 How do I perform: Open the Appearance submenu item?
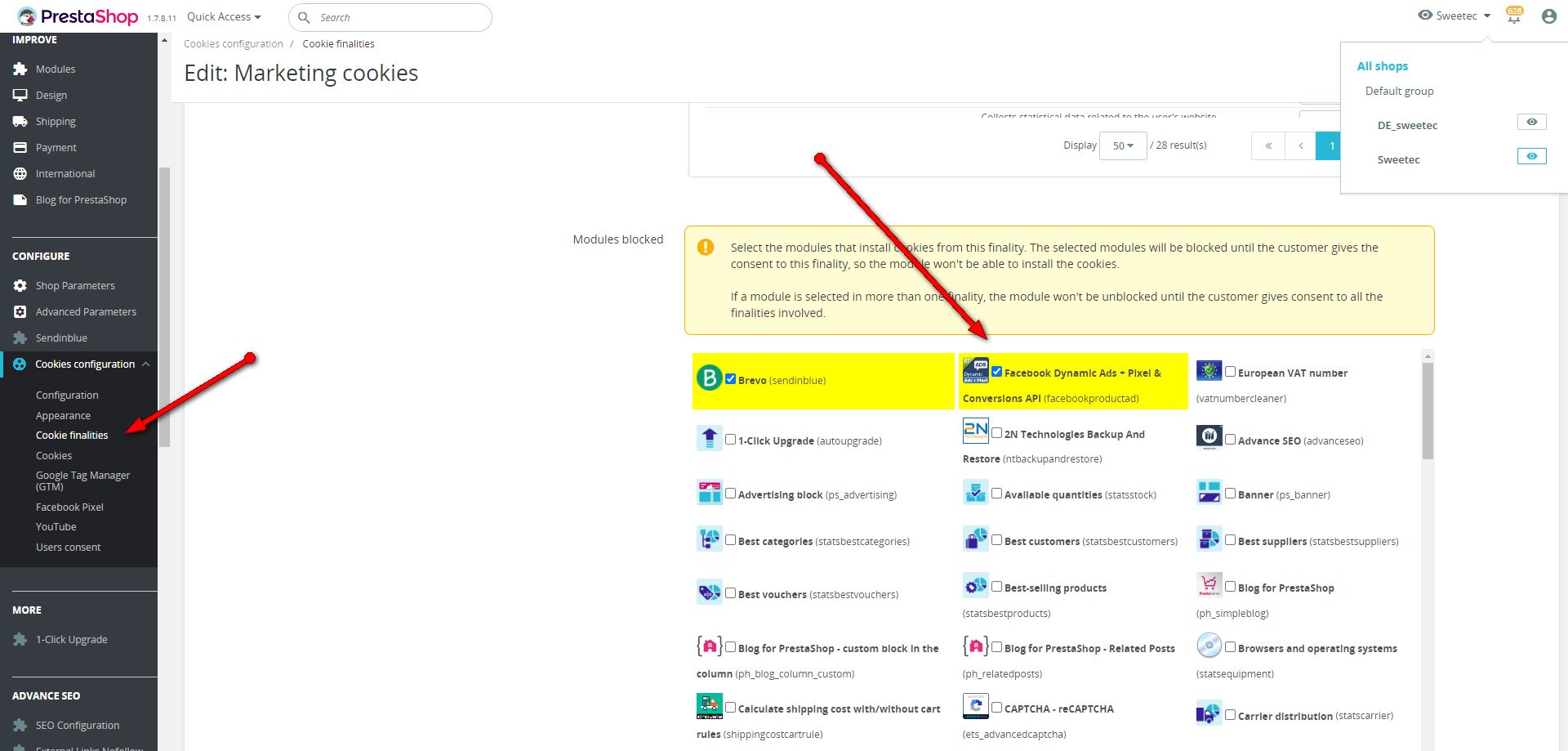(63, 416)
